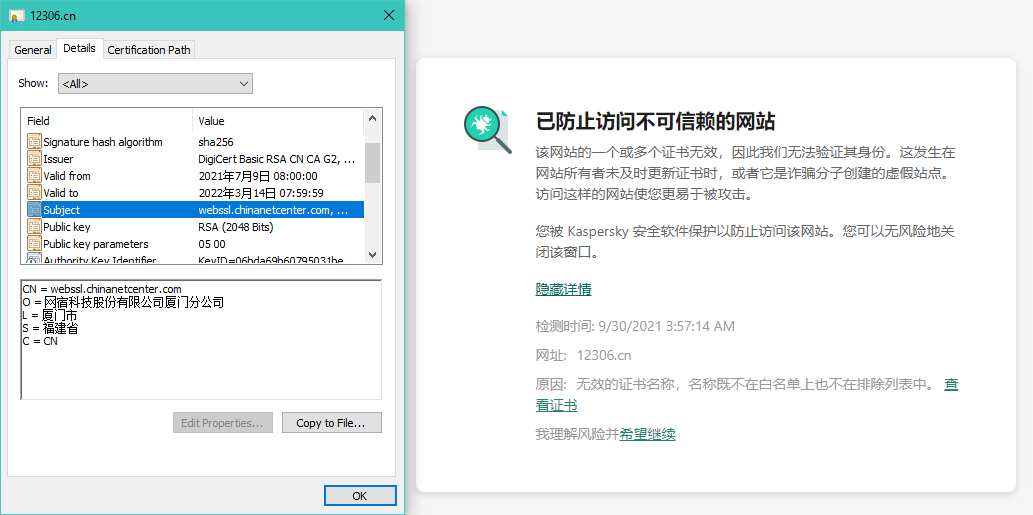Close the 12306.cn certificate dialog

coord(389,15)
